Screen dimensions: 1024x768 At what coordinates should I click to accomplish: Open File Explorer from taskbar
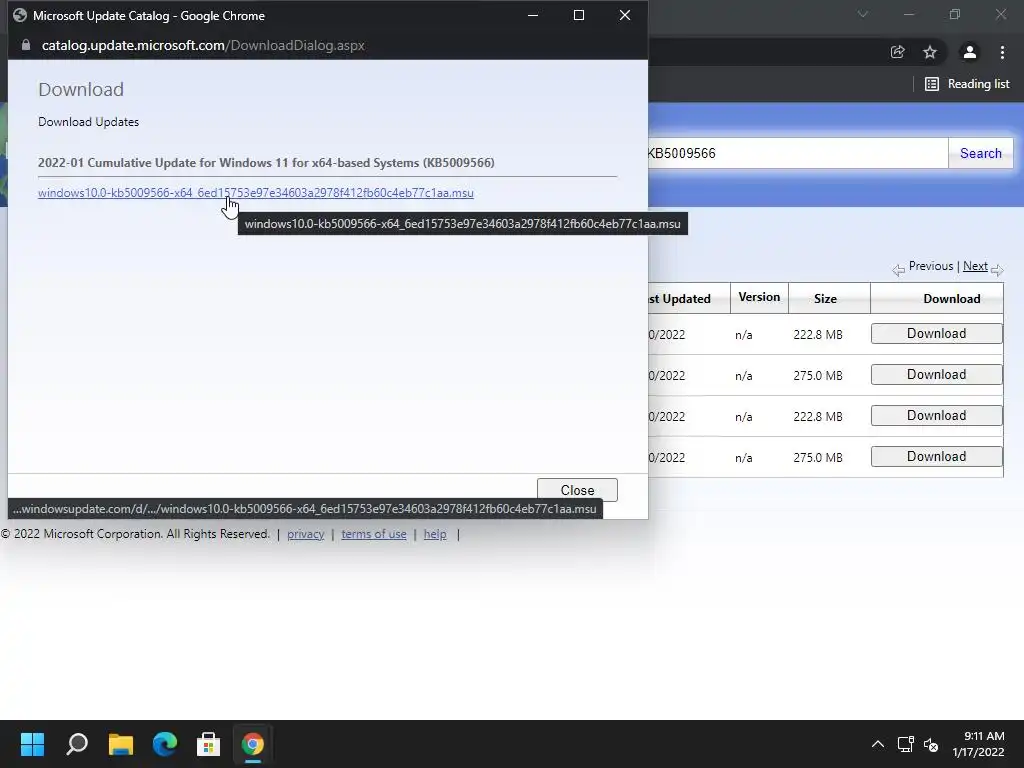(121, 744)
